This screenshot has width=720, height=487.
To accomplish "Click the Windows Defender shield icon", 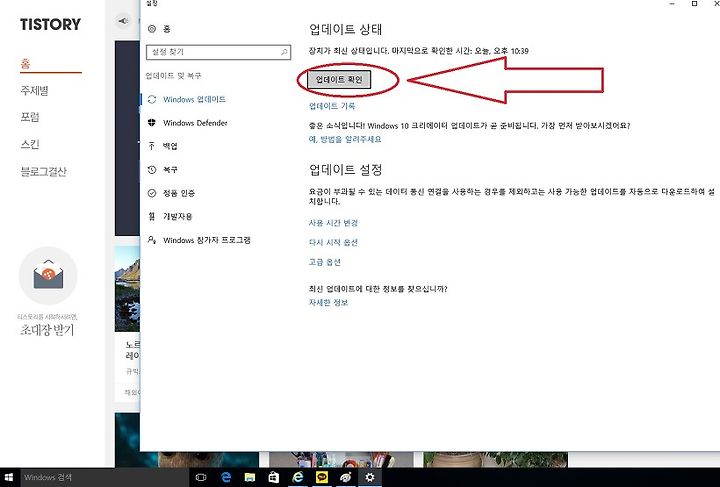I will point(152,123).
